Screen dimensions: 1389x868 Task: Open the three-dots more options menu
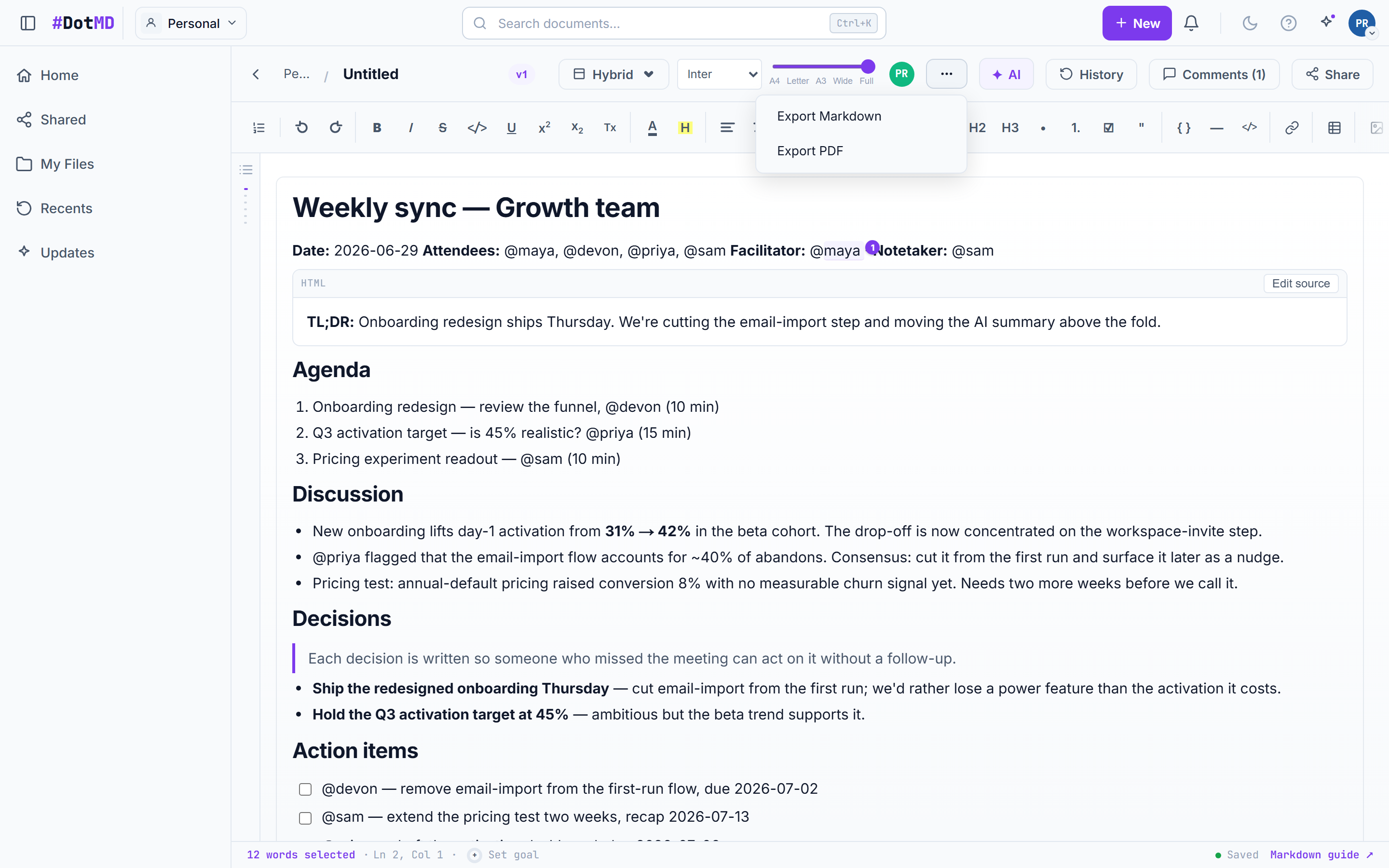pos(946,74)
